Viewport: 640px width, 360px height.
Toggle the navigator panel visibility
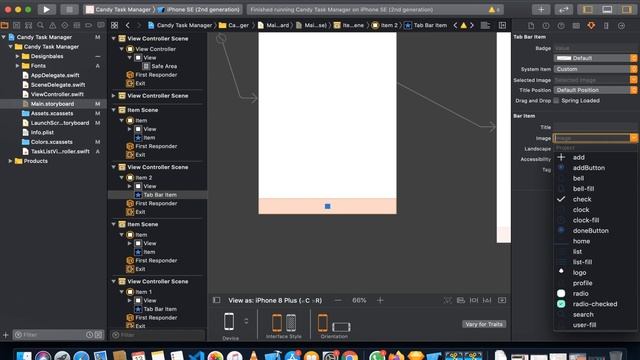[x=588, y=9]
